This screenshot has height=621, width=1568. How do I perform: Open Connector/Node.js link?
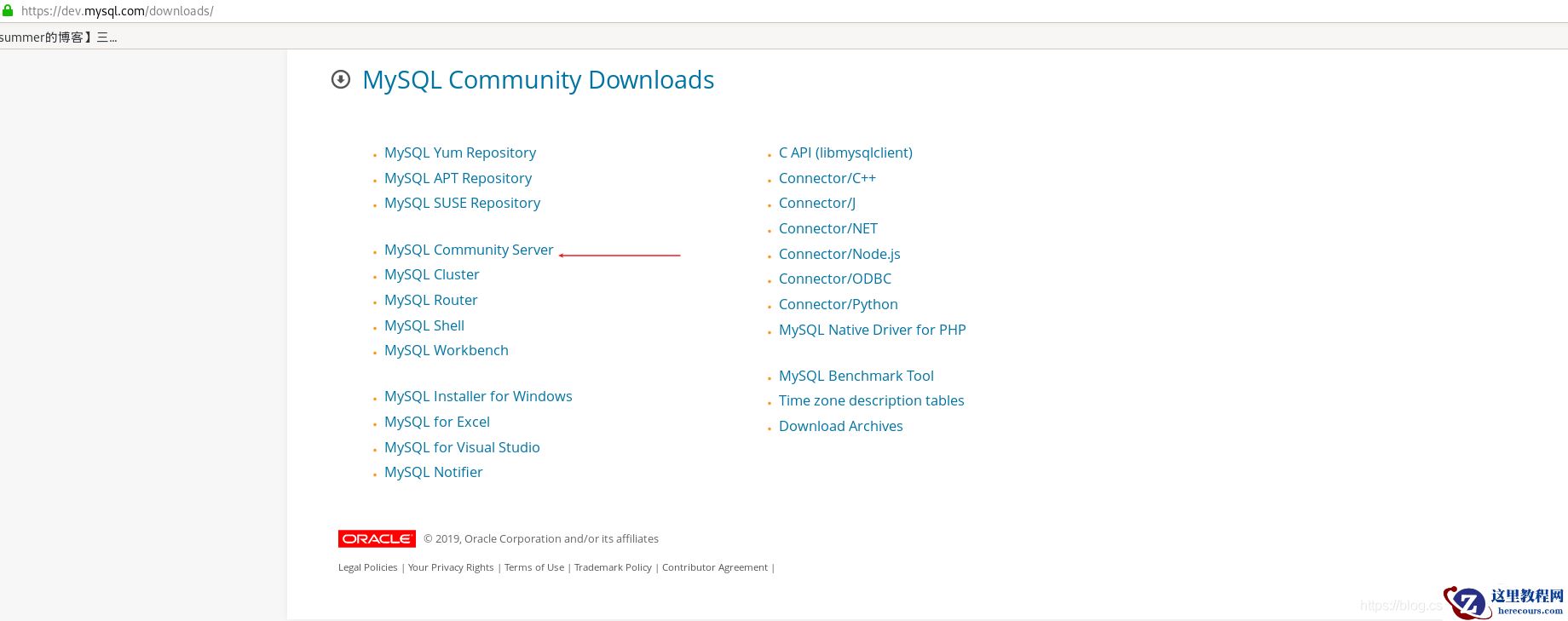coord(839,254)
